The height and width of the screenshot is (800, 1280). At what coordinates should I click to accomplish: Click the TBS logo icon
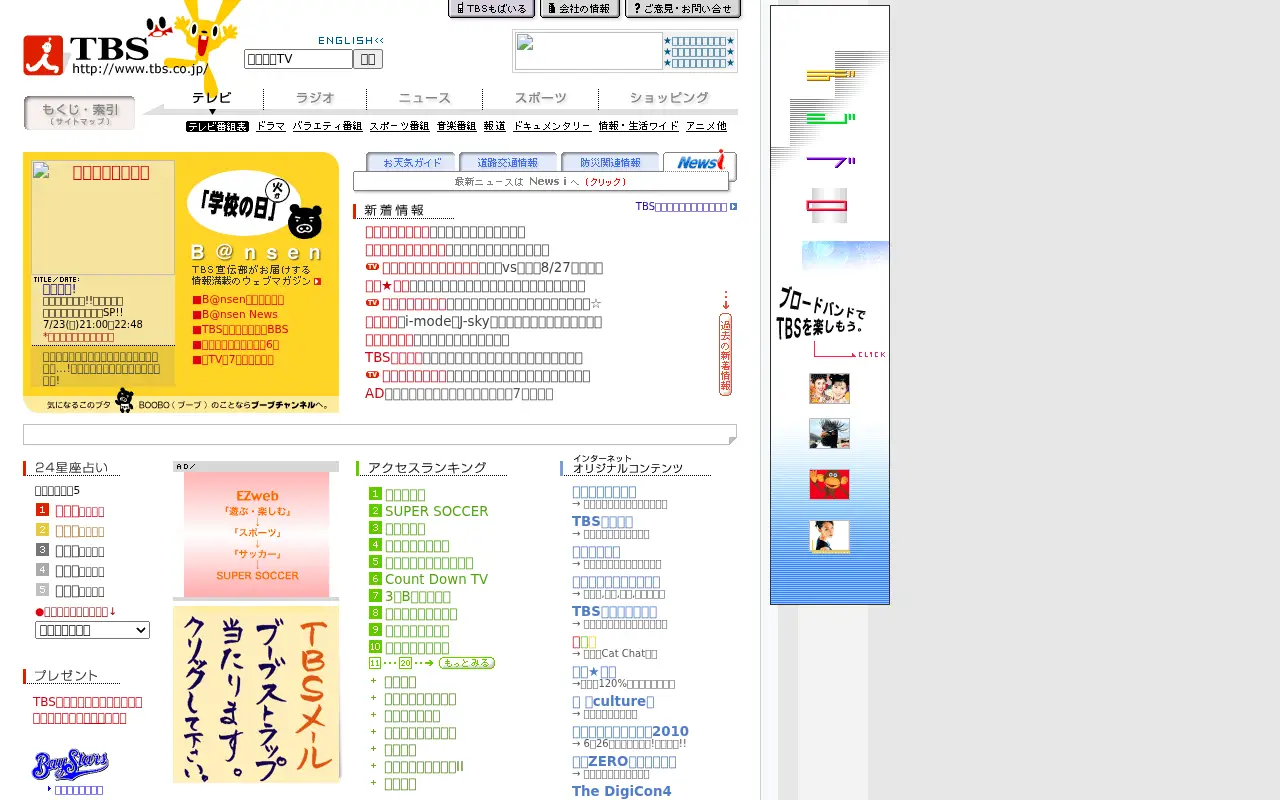coord(43,55)
